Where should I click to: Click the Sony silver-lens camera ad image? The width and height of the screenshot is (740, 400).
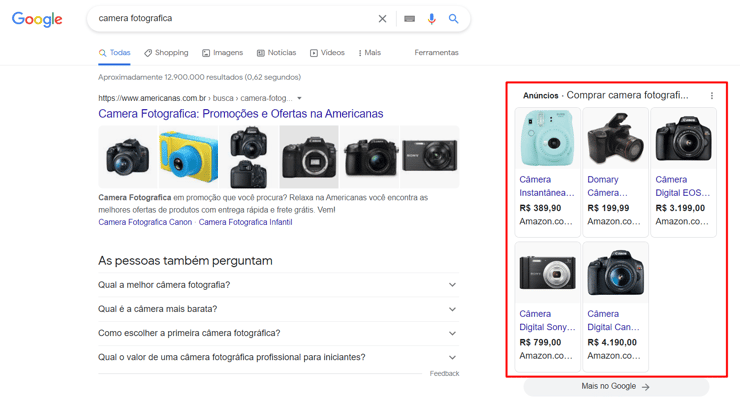coord(547,273)
